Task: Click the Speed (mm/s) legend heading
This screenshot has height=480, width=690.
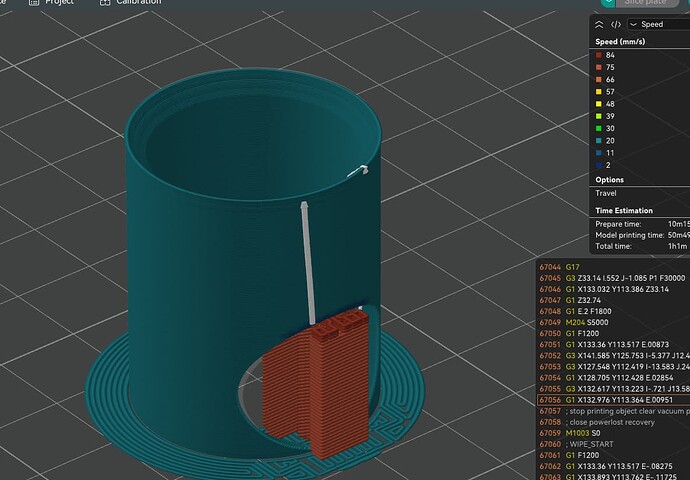Action: click(x=620, y=42)
